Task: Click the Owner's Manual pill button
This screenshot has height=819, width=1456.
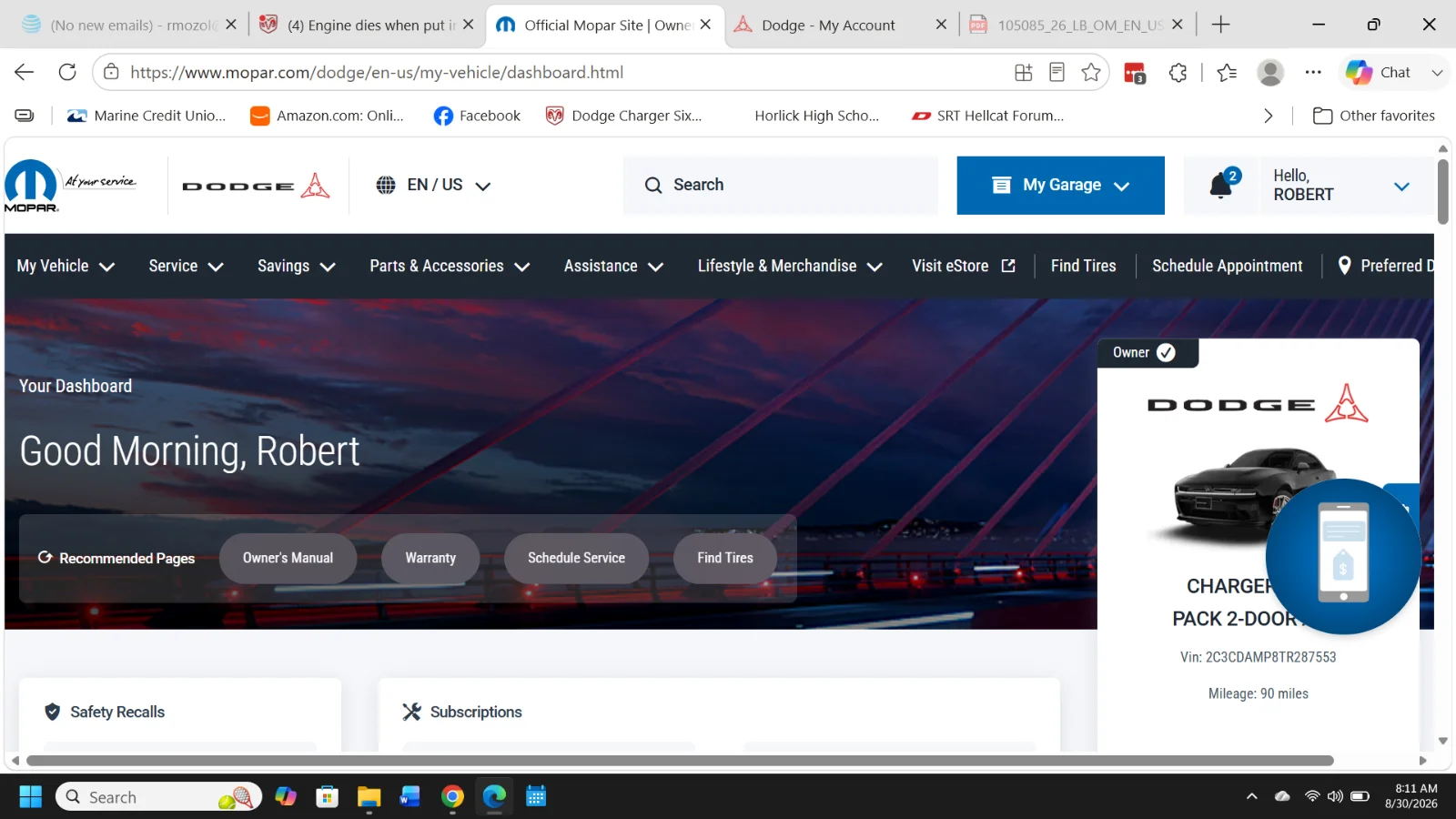Action: pos(288,558)
